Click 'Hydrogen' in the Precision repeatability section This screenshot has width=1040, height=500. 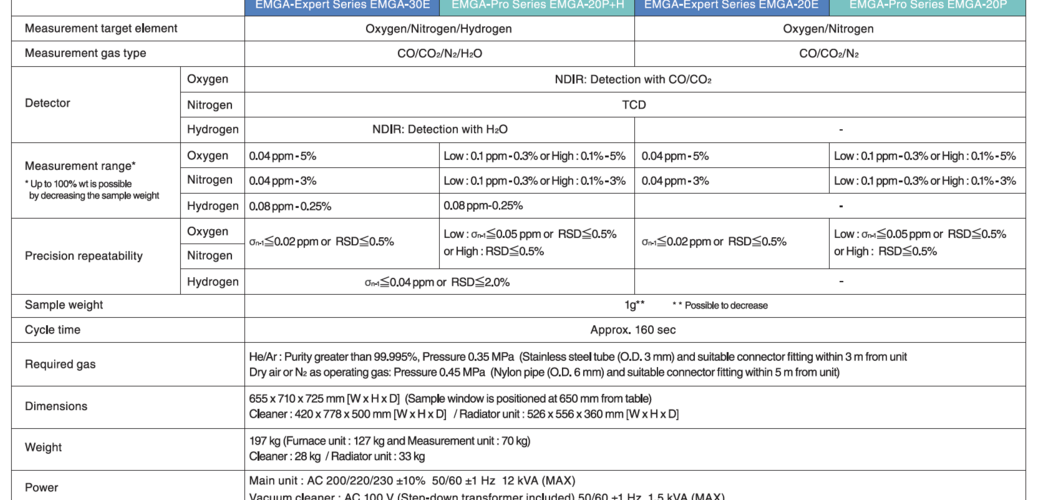(212, 281)
